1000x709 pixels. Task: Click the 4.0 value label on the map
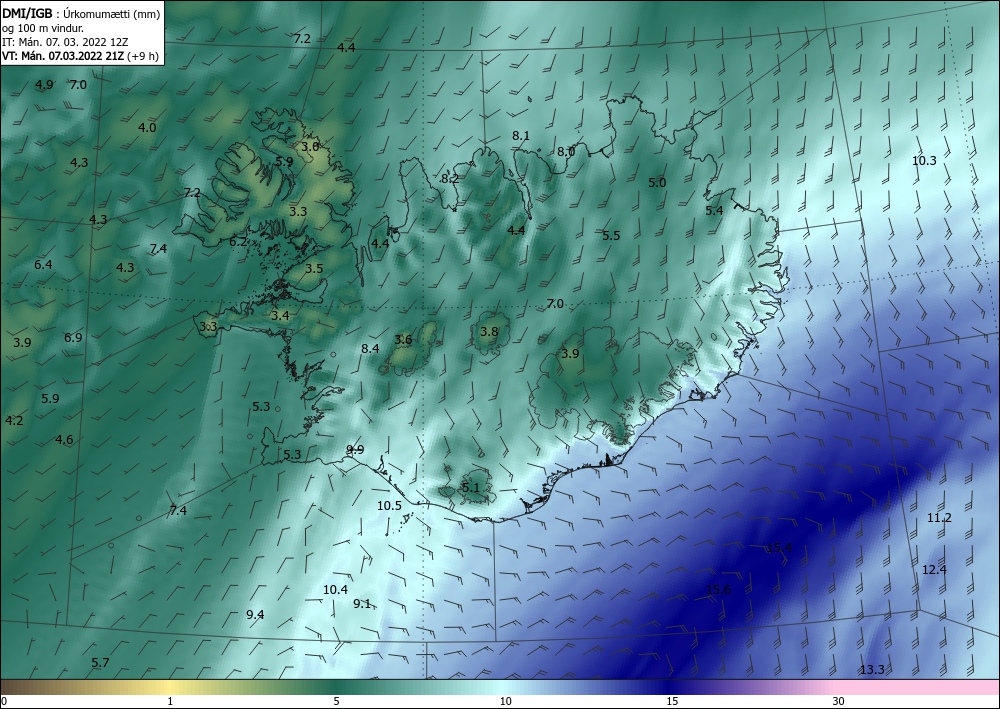[147, 128]
